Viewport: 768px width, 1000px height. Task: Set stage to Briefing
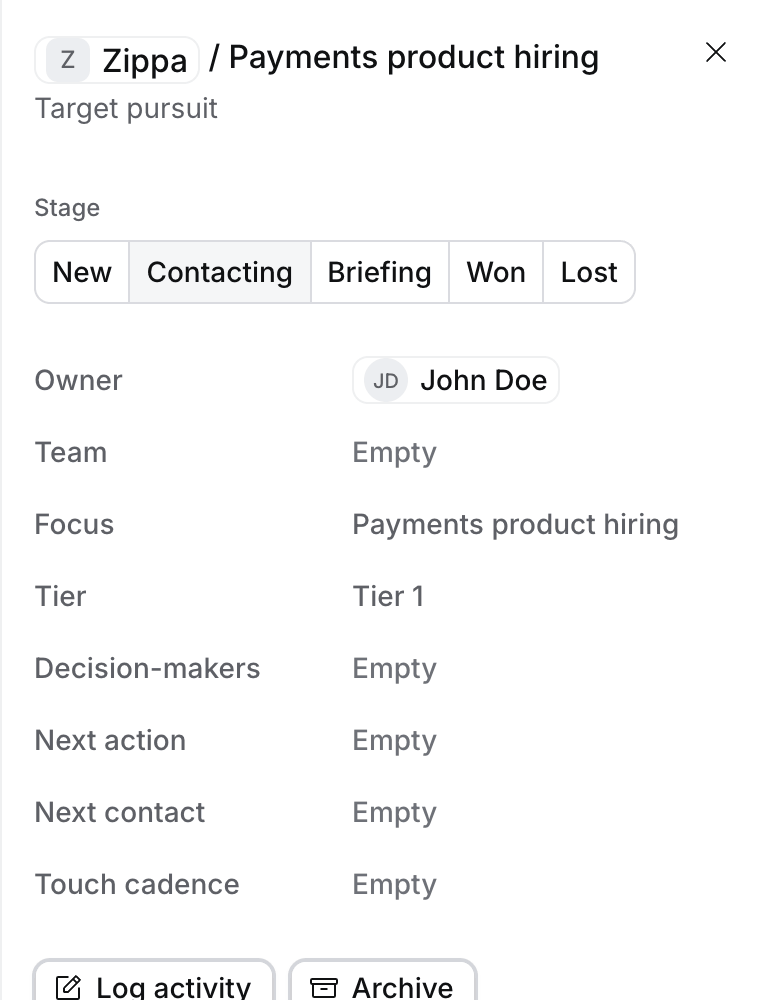pyautogui.click(x=380, y=272)
